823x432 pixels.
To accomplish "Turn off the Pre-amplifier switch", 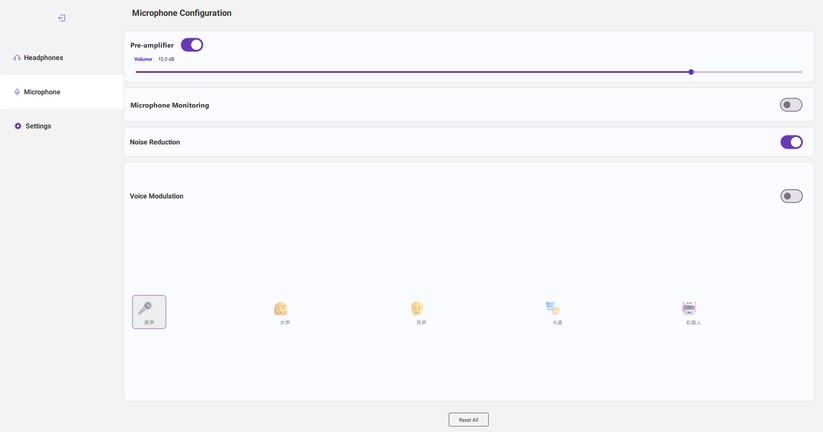I will [x=192, y=45].
